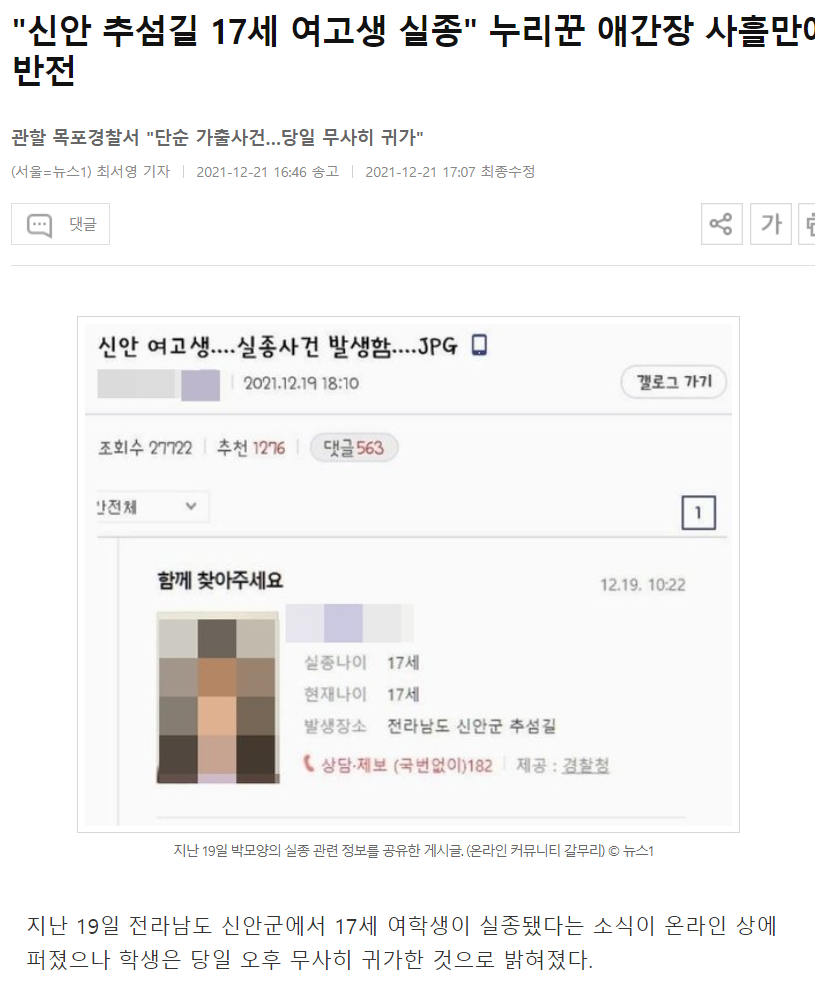Screen dimensions: 815x998
Task: Click page number 1 box
Action: coord(698,512)
